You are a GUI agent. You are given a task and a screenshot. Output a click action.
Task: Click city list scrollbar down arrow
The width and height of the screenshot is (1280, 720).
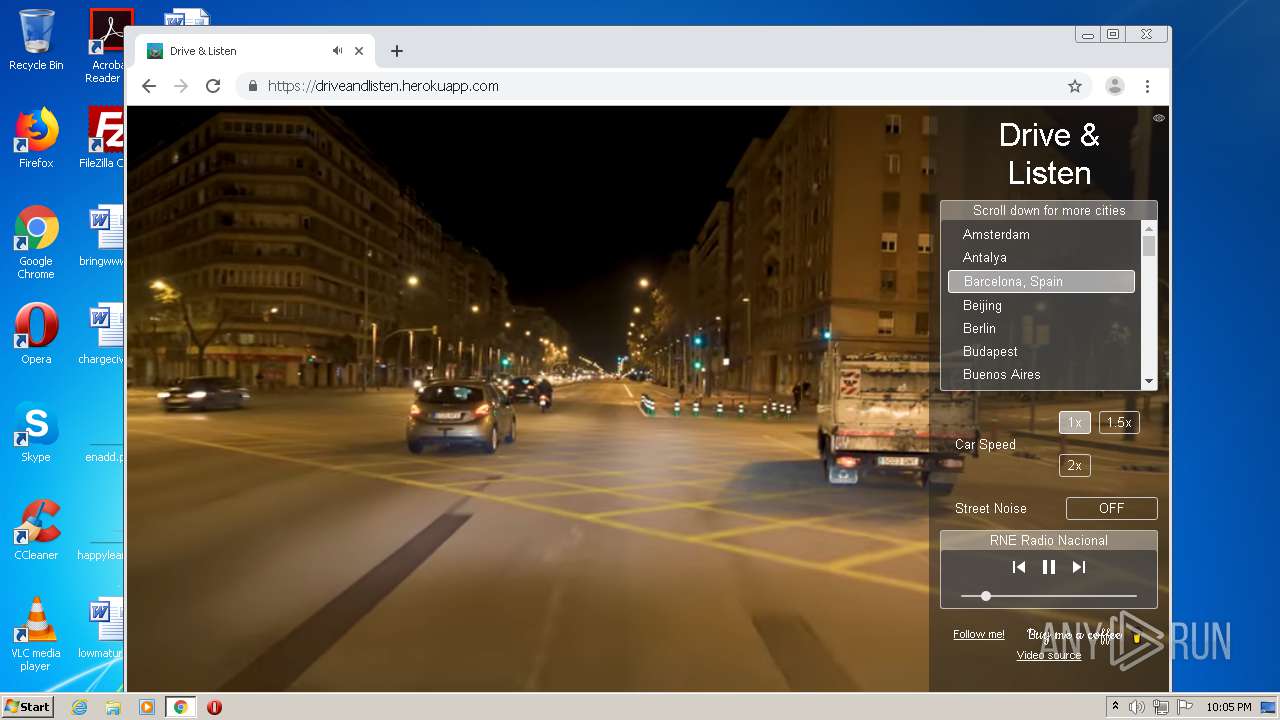click(x=1149, y=381)
